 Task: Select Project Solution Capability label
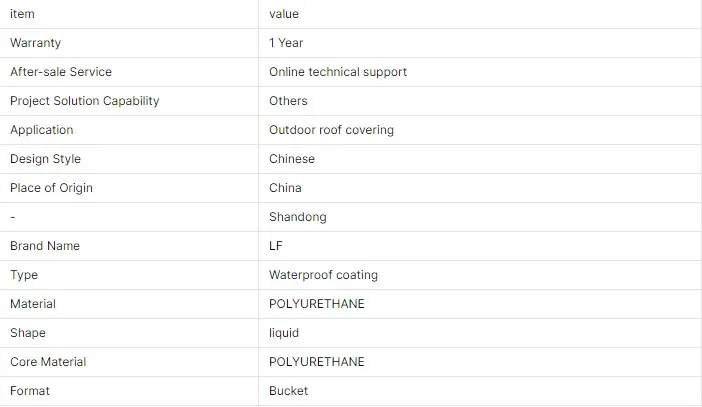coord(84,101)
